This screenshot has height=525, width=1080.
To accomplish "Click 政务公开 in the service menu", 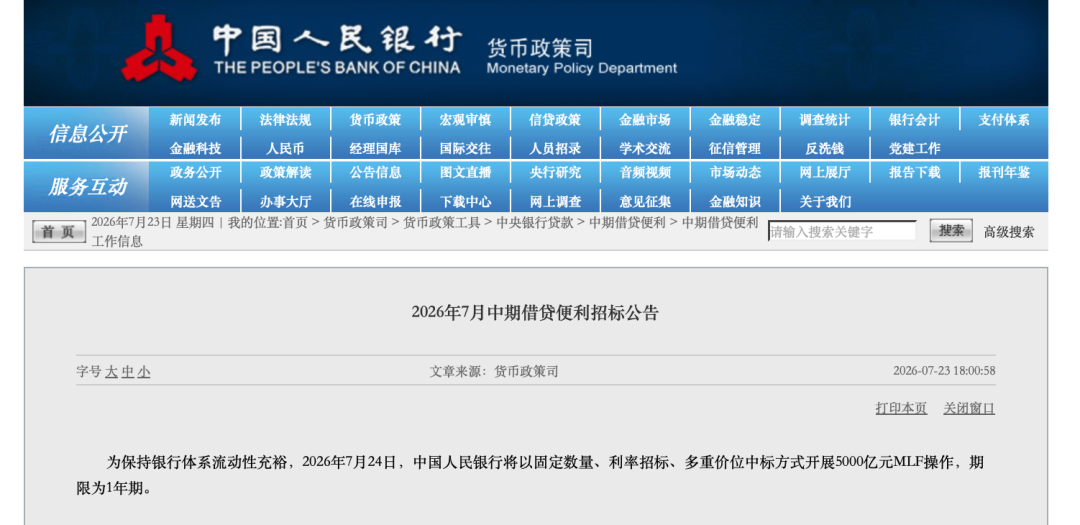I will [196, 172].
